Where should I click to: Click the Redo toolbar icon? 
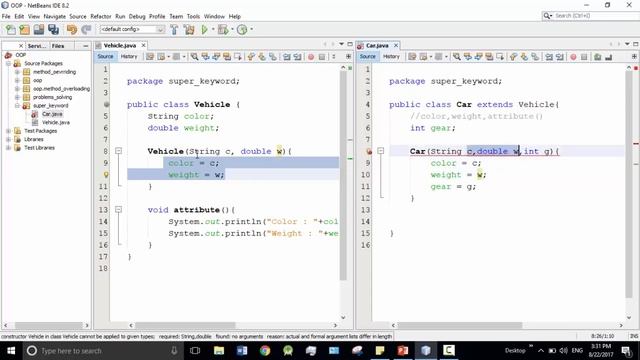(86, 29)
